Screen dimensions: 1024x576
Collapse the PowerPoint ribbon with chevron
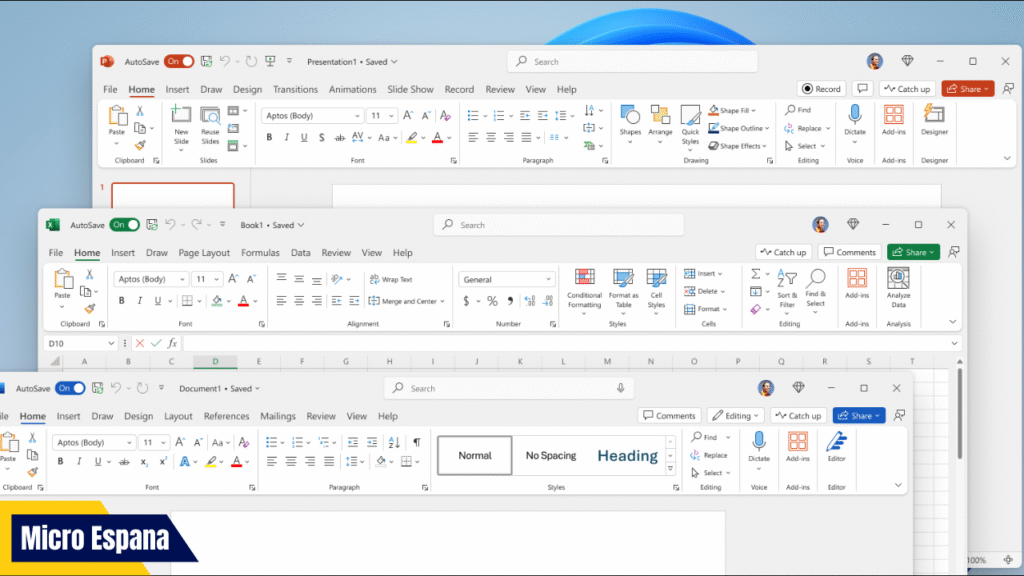pyautogui.click(x=1007, y=158)
